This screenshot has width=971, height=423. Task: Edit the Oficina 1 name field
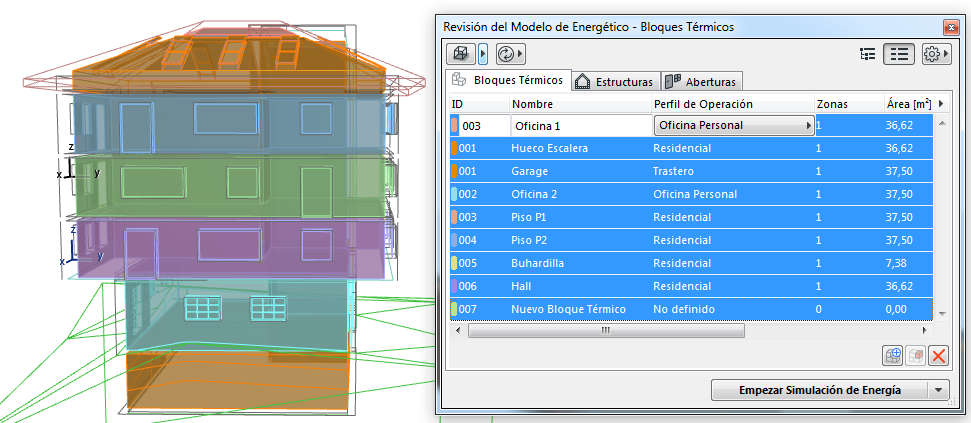581,126
